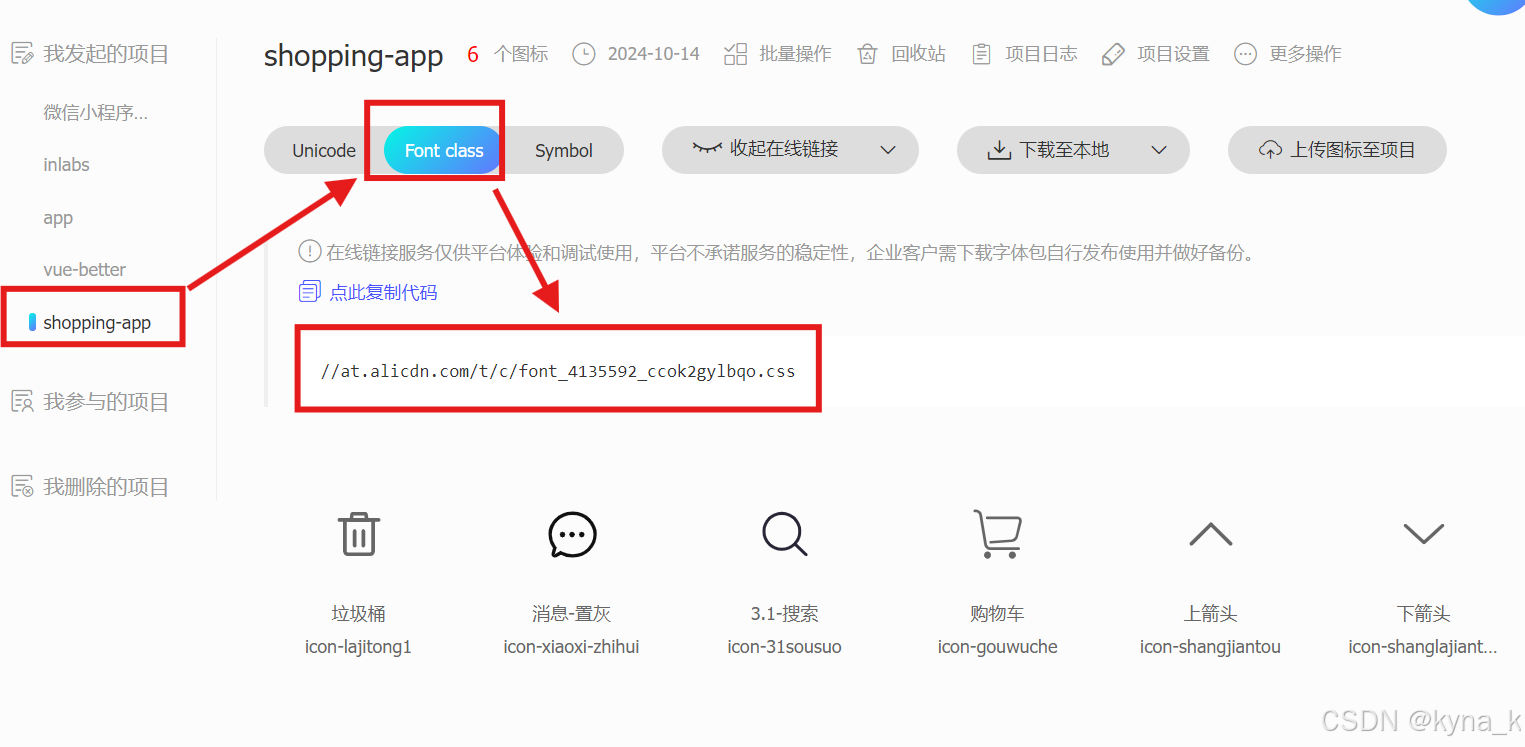Click the font CSS link at.alicdn.com
The width and height of the screenshot is (1525, 747).
click(558, 371)
